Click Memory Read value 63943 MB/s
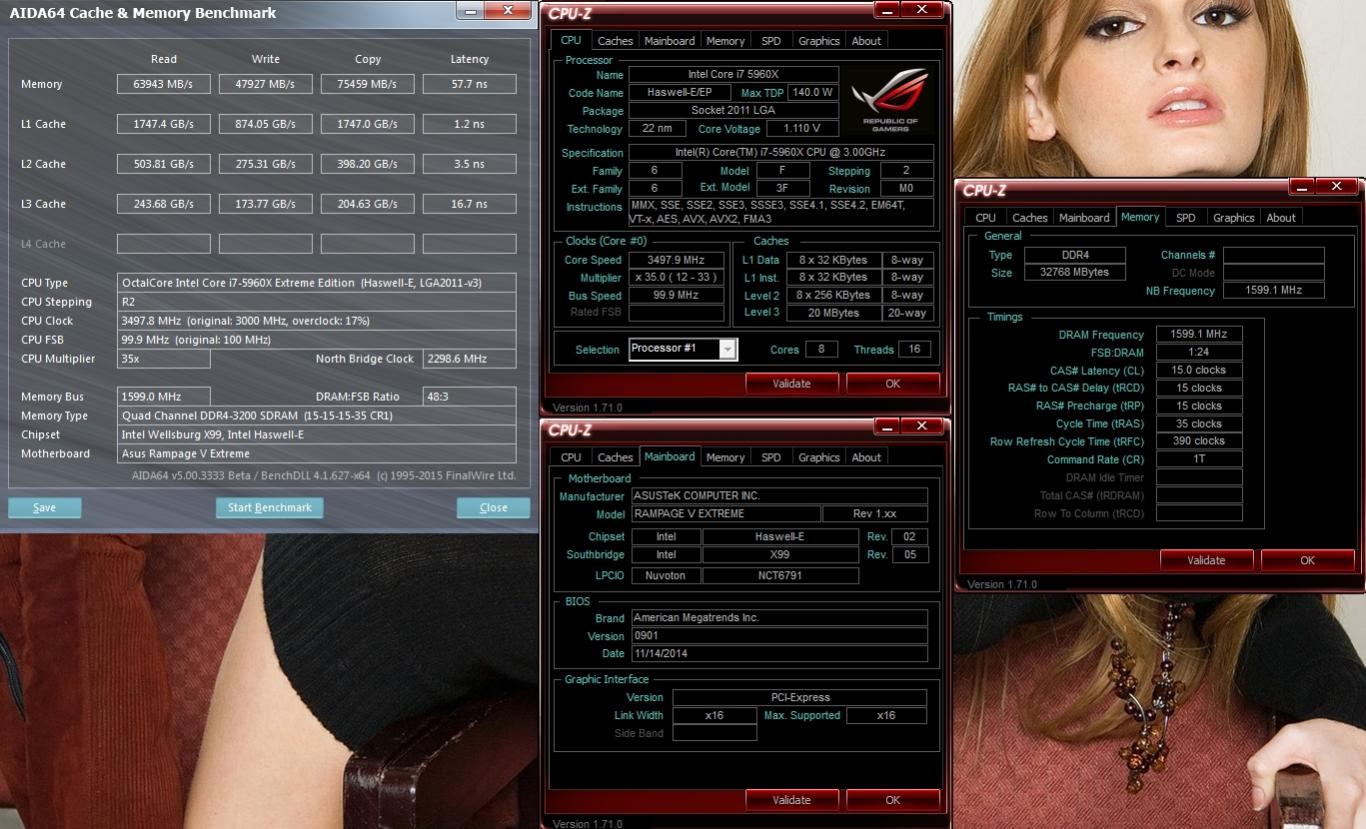Screen dimensions: 1366x829 [164, 84]
